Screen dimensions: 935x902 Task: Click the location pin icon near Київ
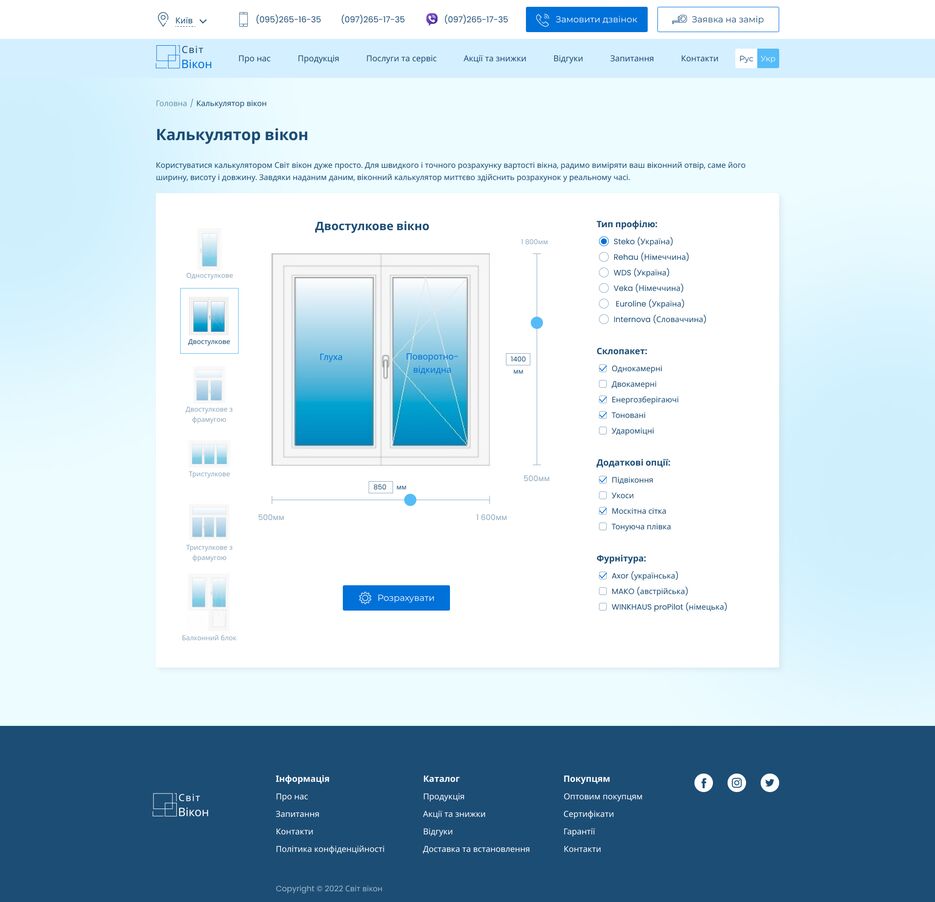point(163,19)
